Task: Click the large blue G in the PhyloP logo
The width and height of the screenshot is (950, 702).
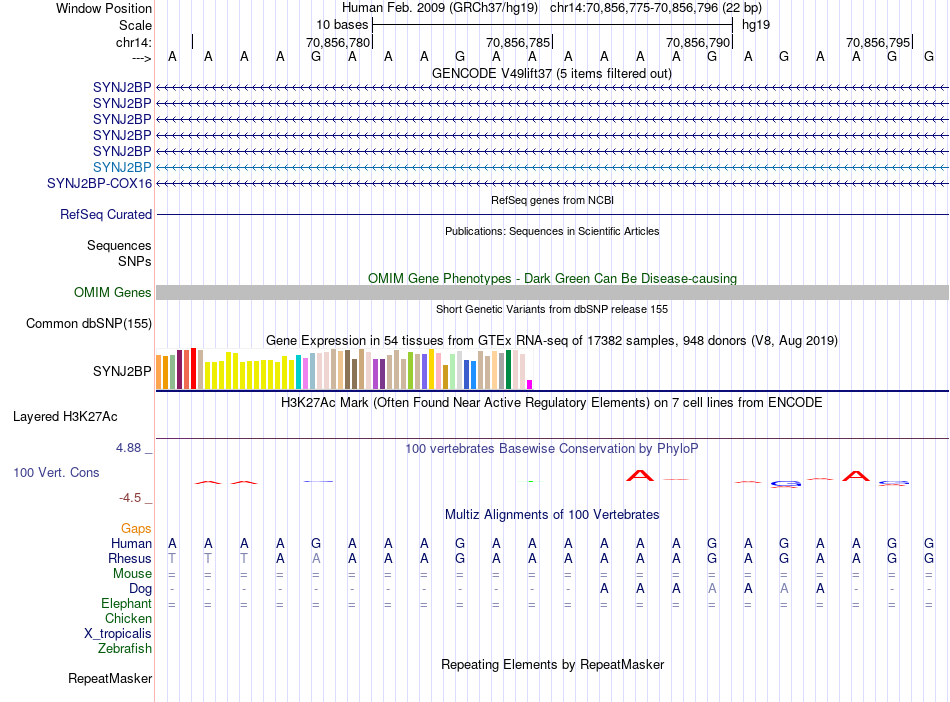Action: pyautogui.click(x=785, y=484)
